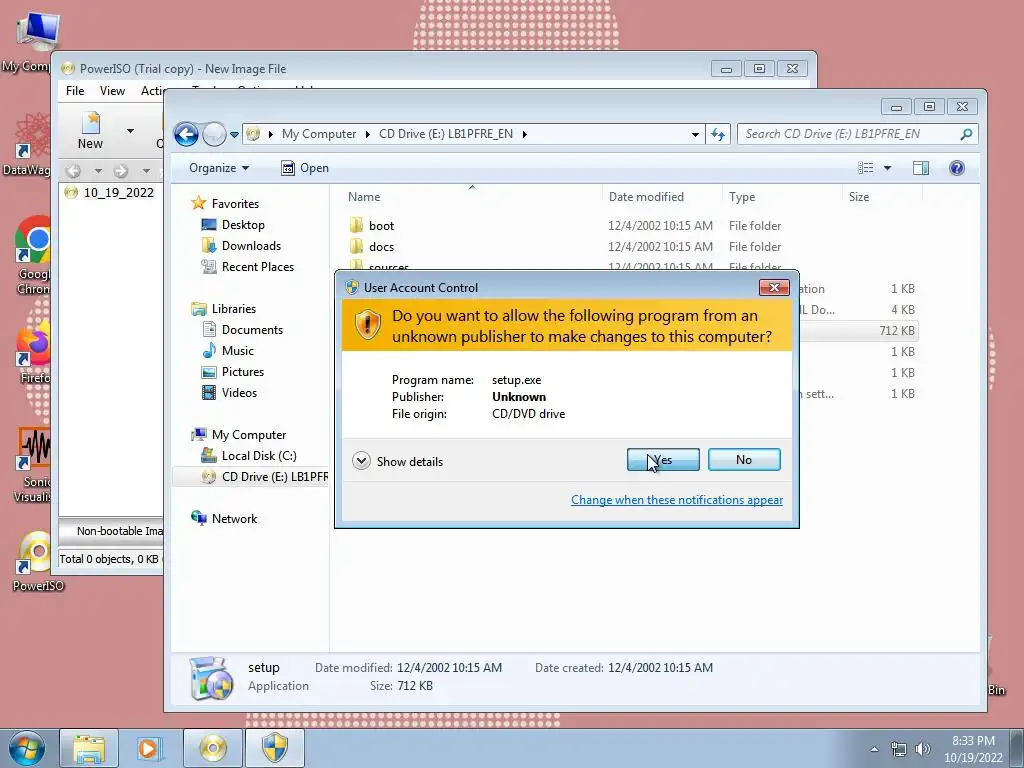Open Windows Explorer from the taskbar
1024x768 pixels.
point(89,748)
